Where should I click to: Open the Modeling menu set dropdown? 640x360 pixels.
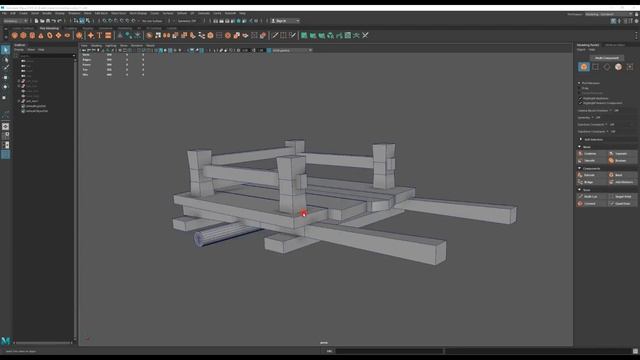tap(16, 21)
